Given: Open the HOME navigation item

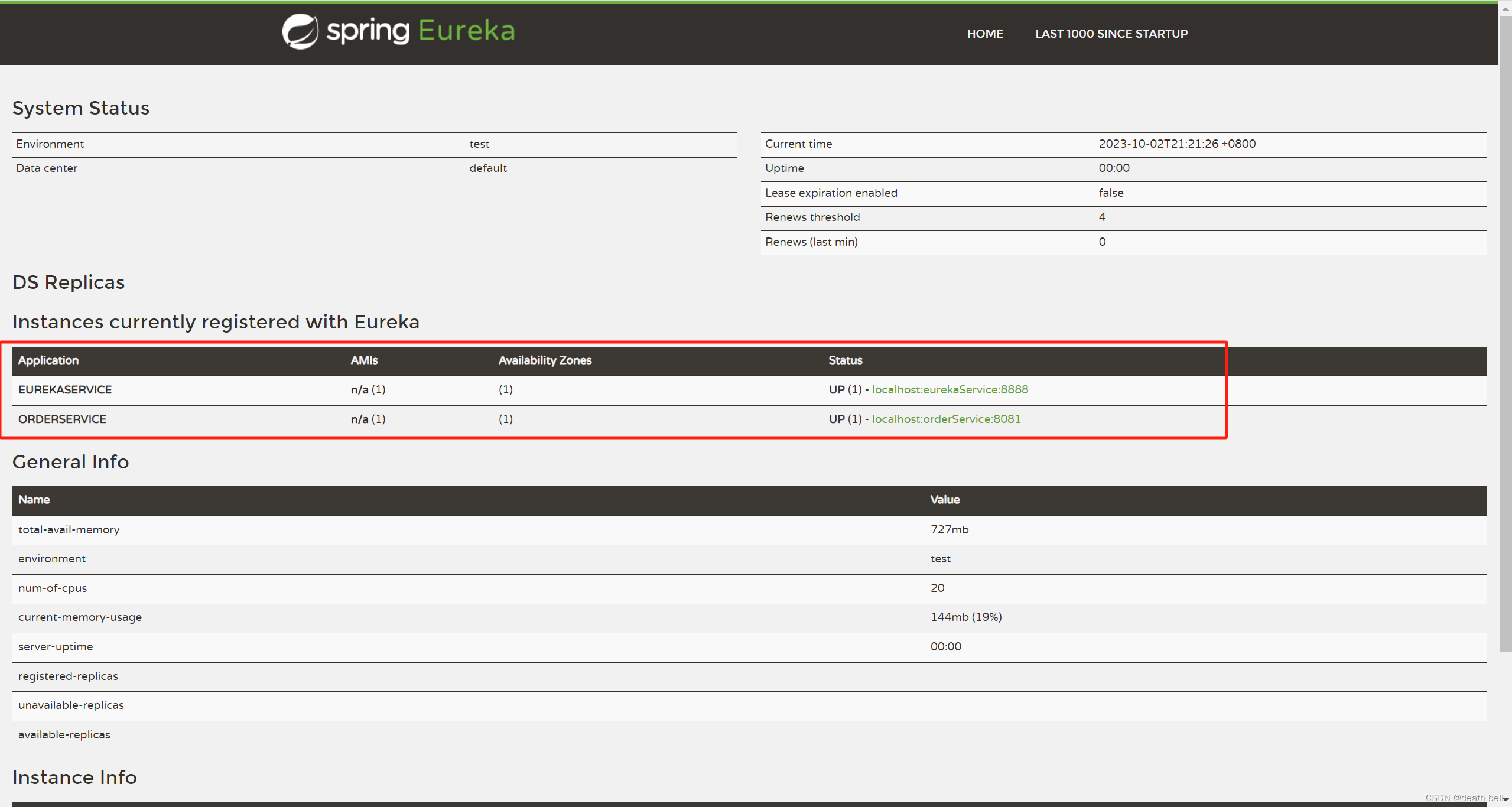Looking at the screenshot, I should [x=985, y=34].
